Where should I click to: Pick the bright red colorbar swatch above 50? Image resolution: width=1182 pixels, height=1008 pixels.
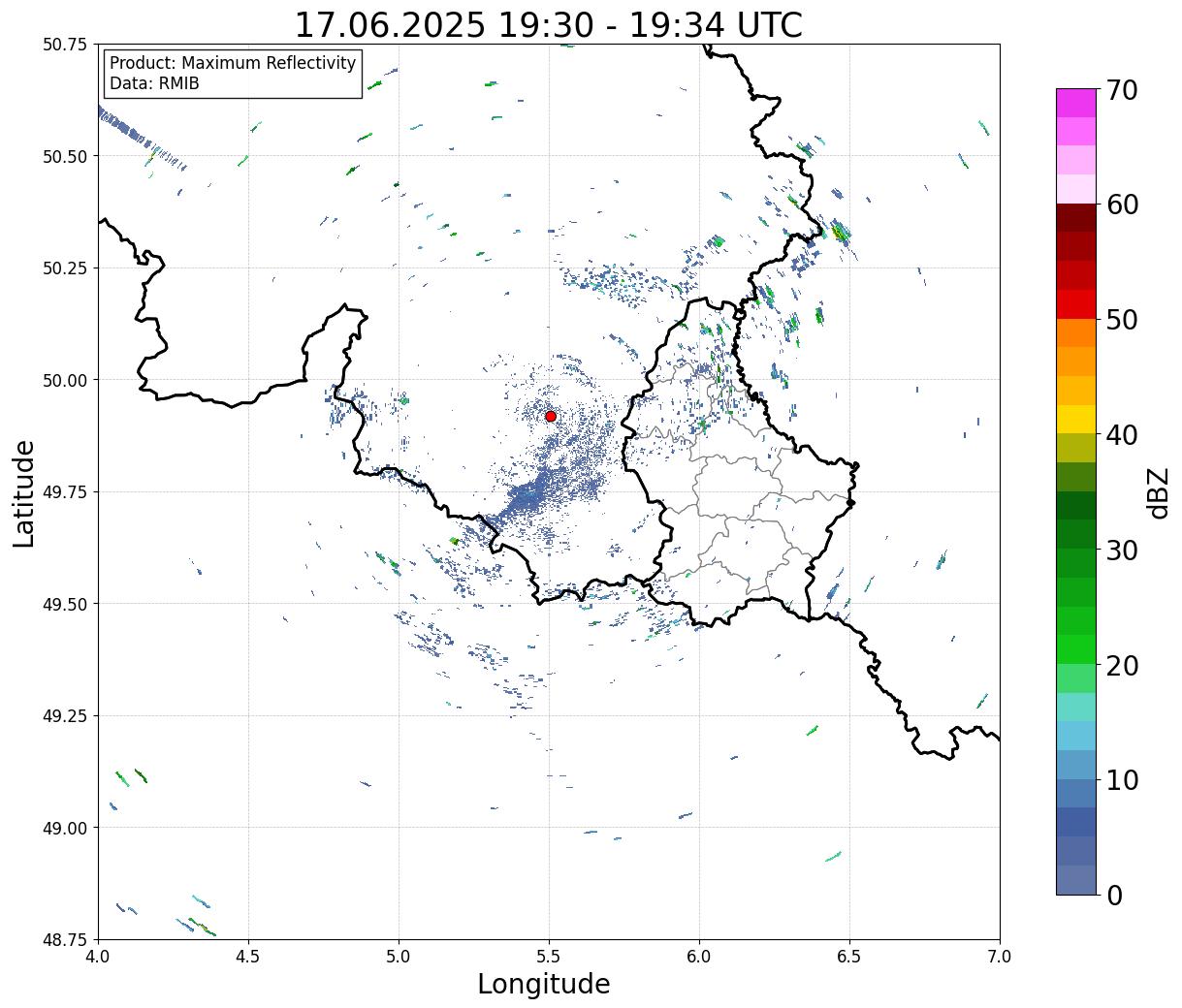[x=1076, y=304]
